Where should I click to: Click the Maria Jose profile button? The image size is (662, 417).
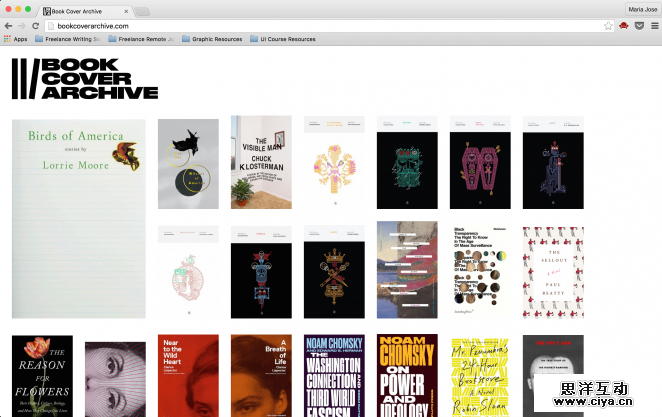(642, 9)
